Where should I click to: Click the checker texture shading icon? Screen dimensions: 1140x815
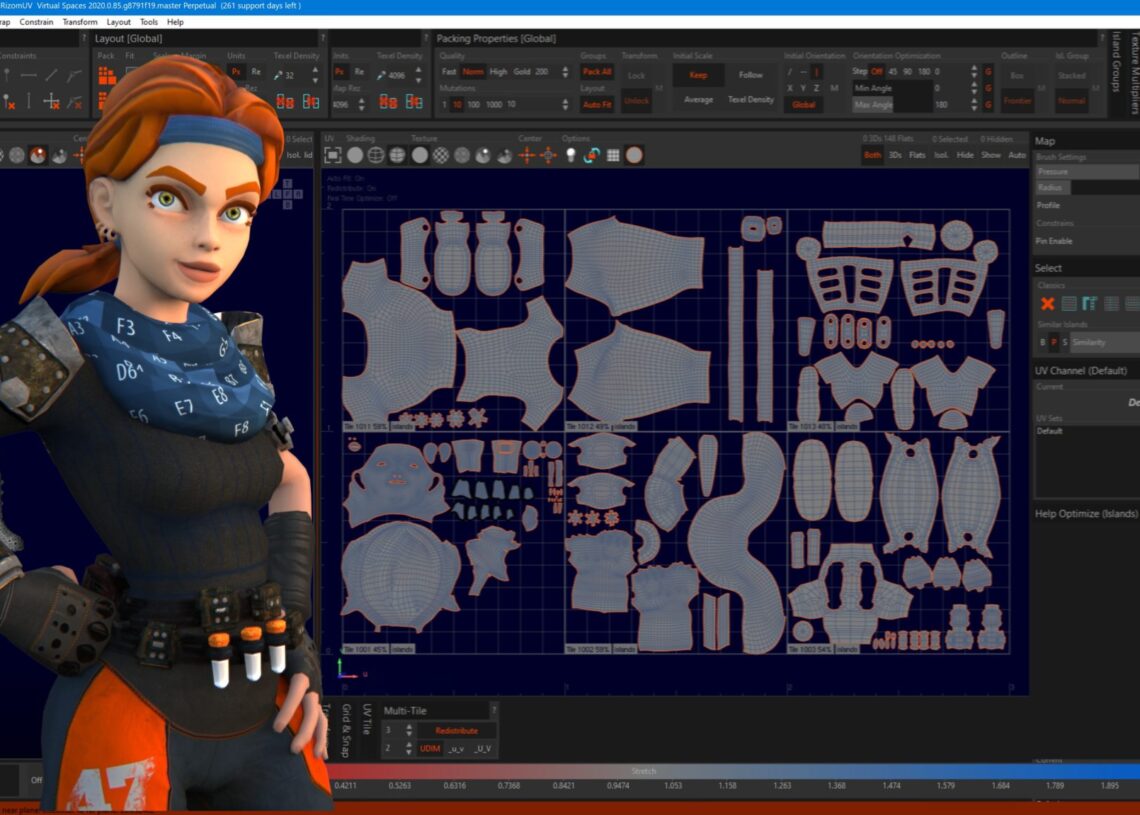(440, 155)
